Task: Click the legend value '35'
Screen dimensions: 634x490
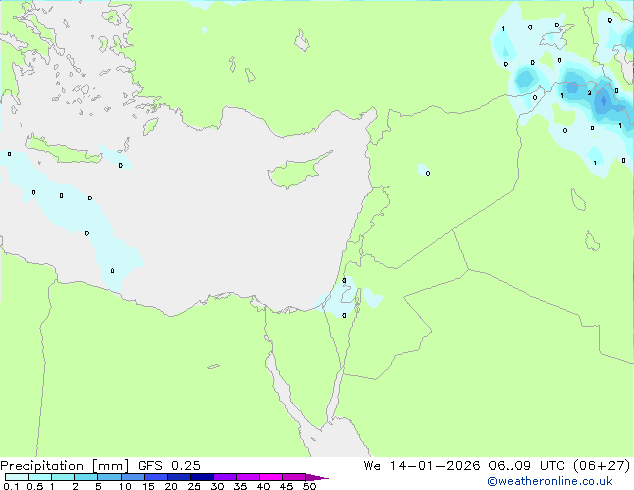Action: pyautogui.click(x=240, y=486)
